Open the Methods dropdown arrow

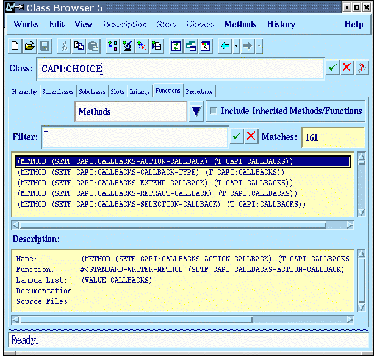click(x=197, y=111)
